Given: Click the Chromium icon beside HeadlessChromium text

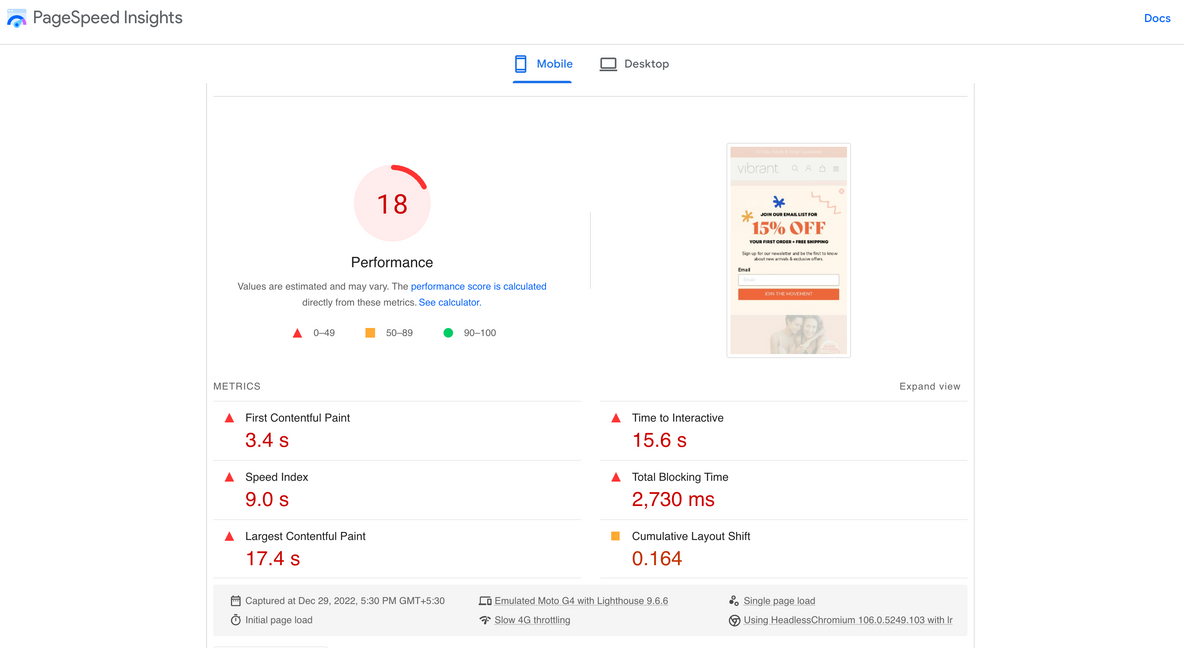Looking at the screenshot, I should click(x=734, y=620).
